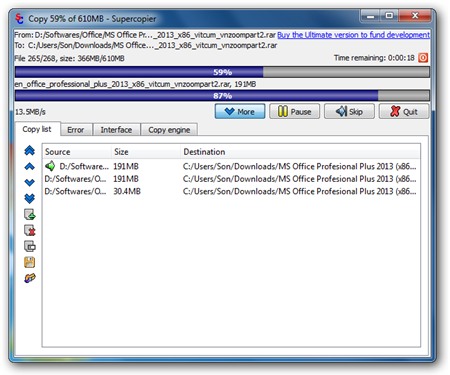Close the Supercopier window
This screenshot has width=450, height=375.
415,15
